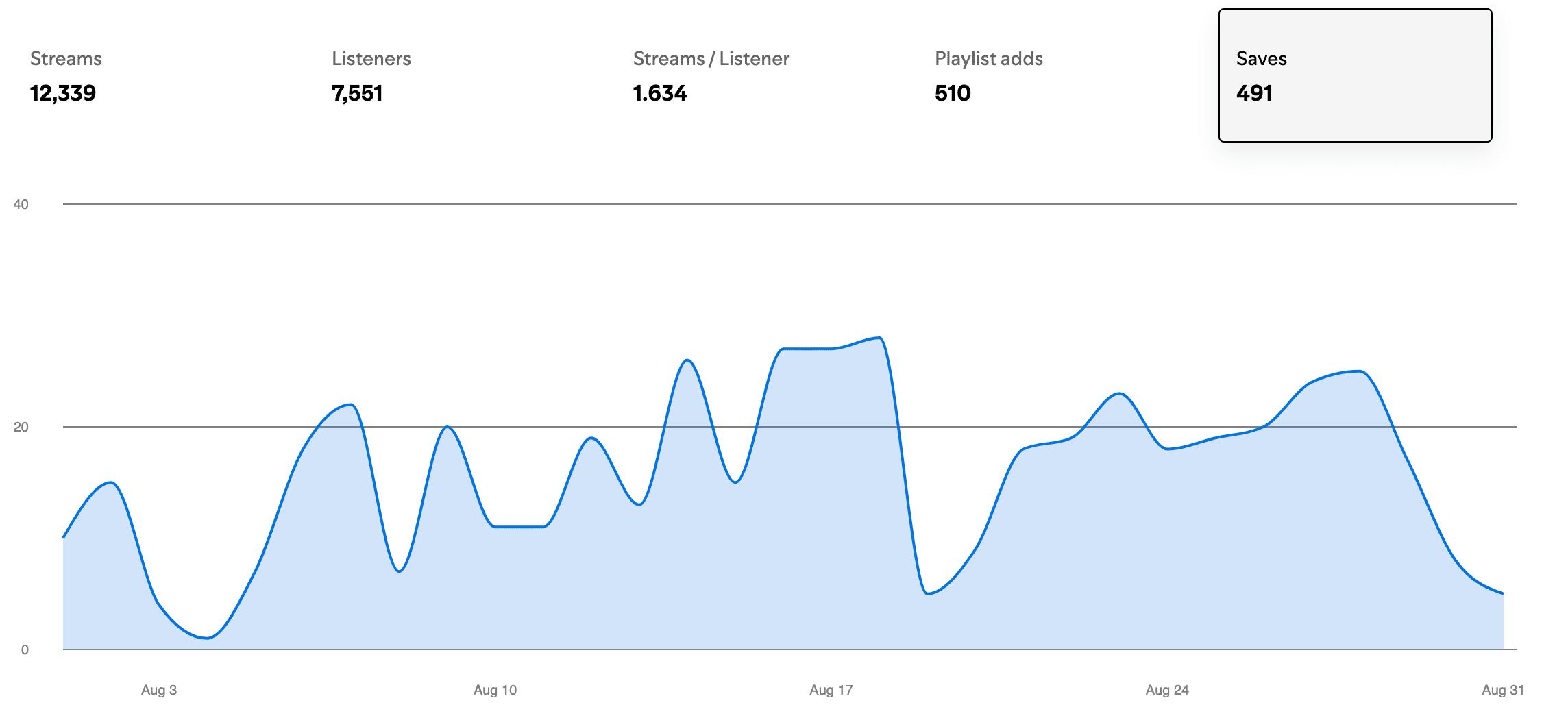Click the Aug 31 x-axis date label
This screenshot has width=1568, height=718.
pos(1502,690)
